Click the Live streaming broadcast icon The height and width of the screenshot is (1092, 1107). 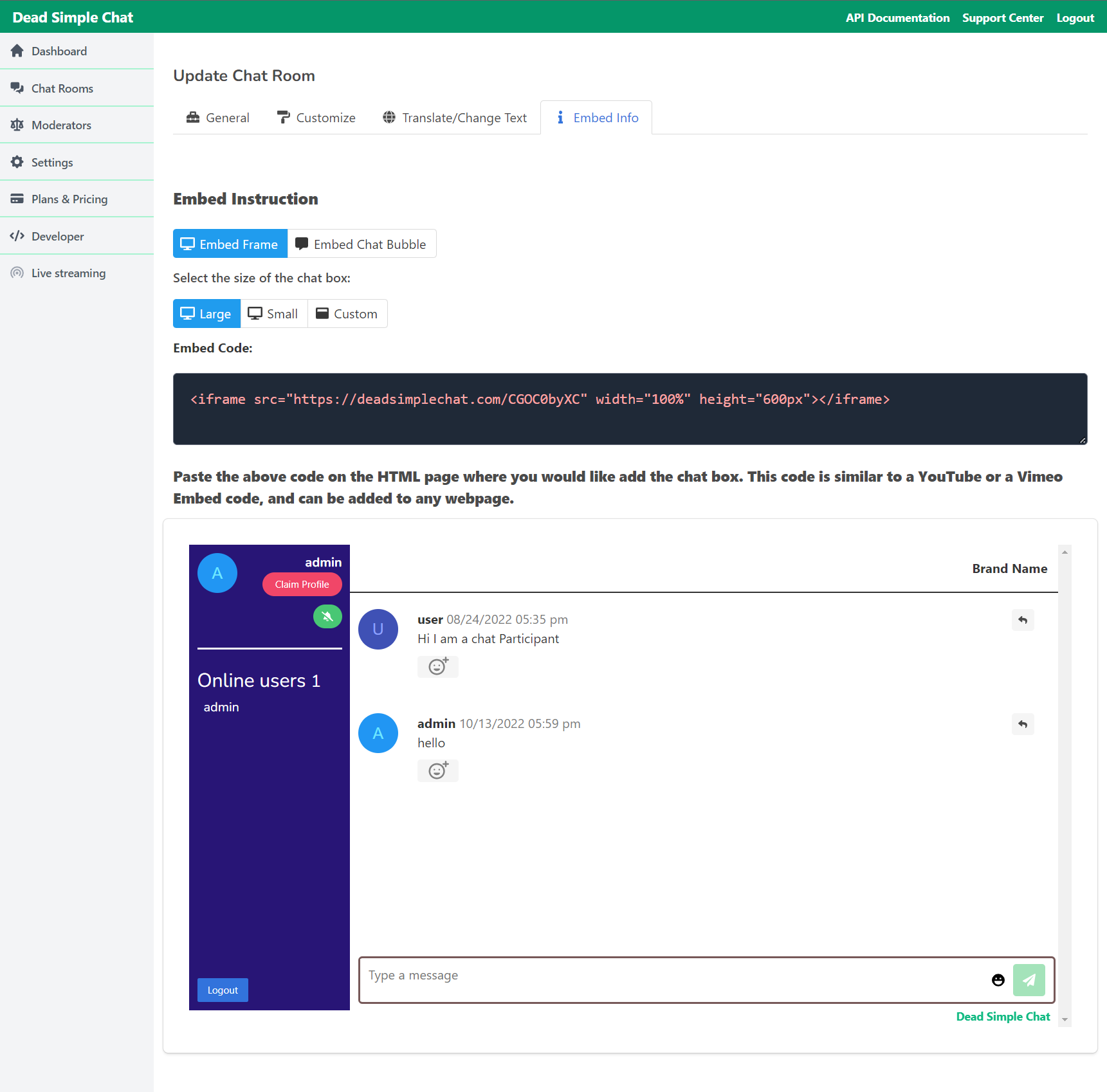[x=17, y=273]
